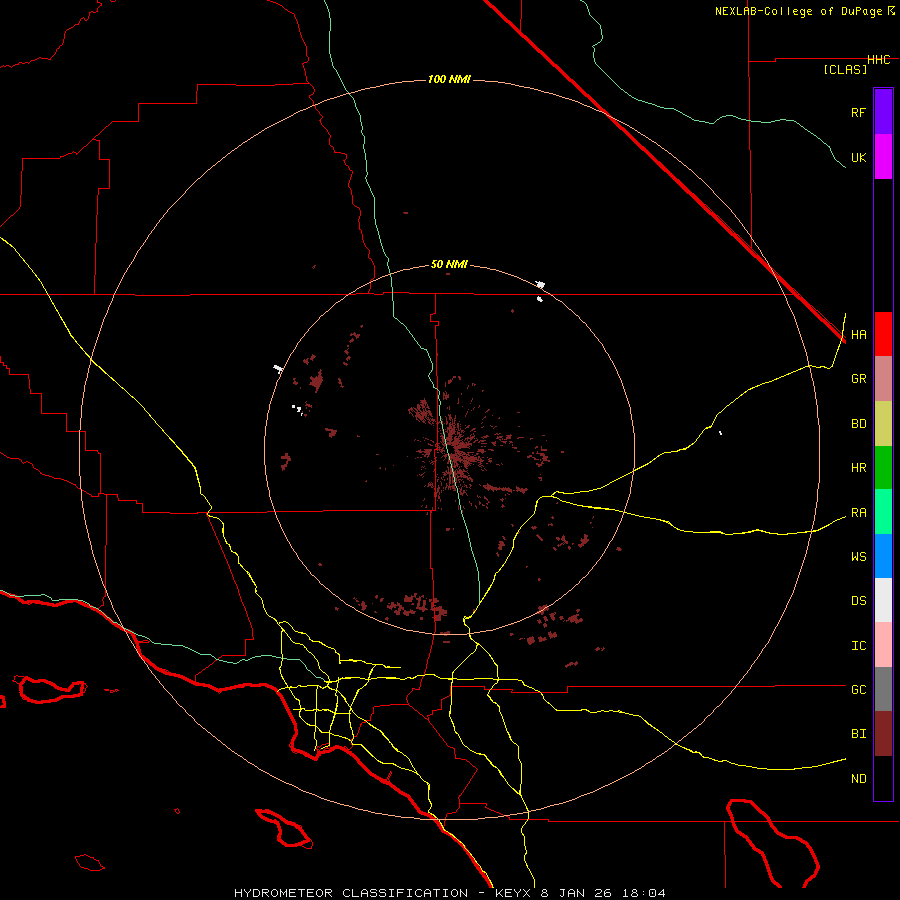Select the magenta UK legend swatch
Viewport: 900px width, 900px height.
click(883, 157)
